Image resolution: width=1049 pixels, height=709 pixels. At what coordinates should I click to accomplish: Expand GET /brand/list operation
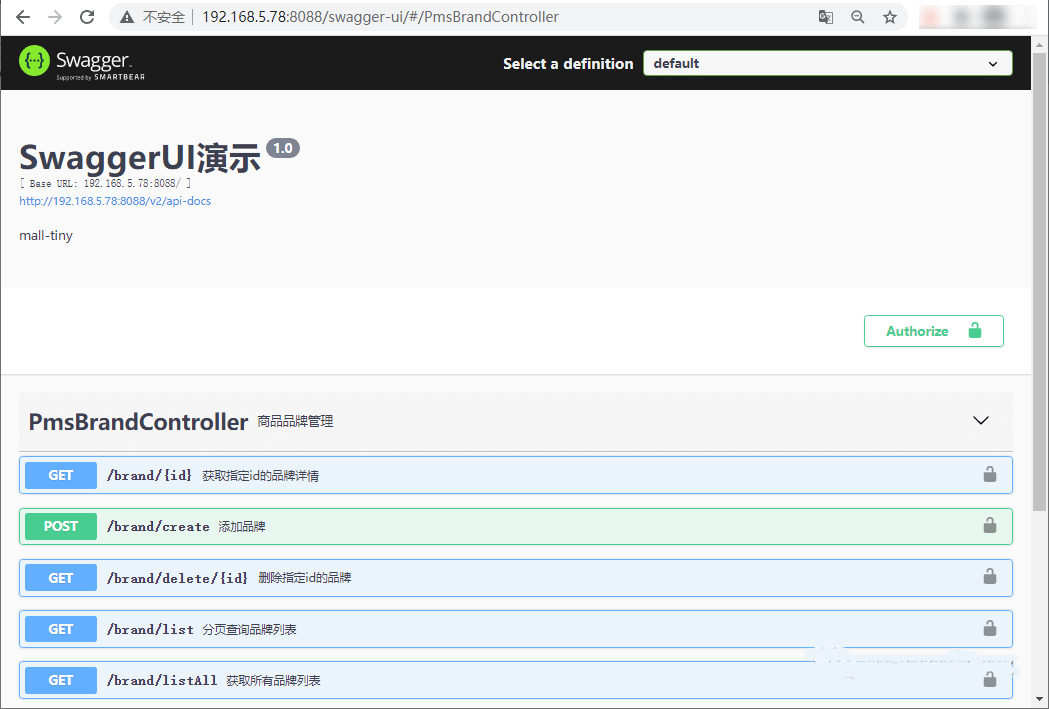click(515, 629)
